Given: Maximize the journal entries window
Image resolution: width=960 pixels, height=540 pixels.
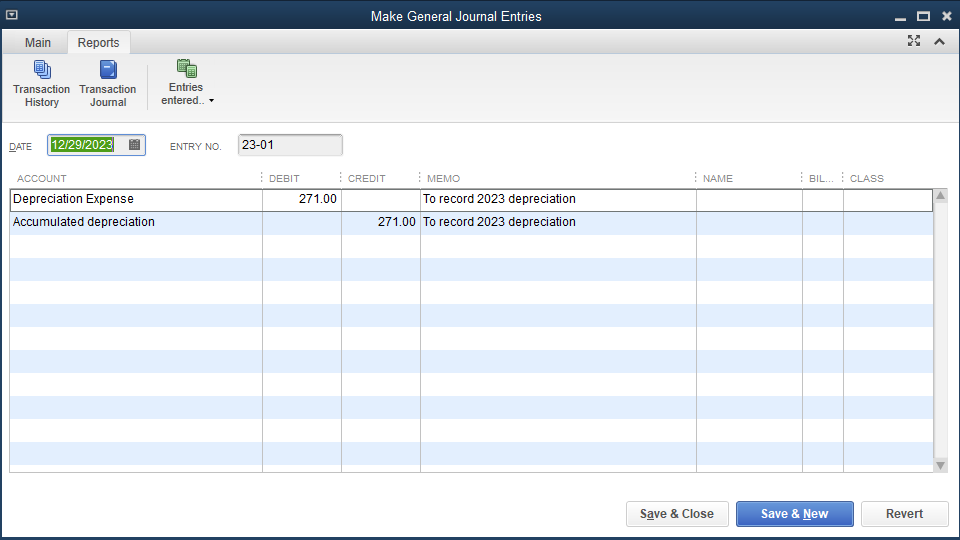Looking at the screenshot, I should coord(923,16).
